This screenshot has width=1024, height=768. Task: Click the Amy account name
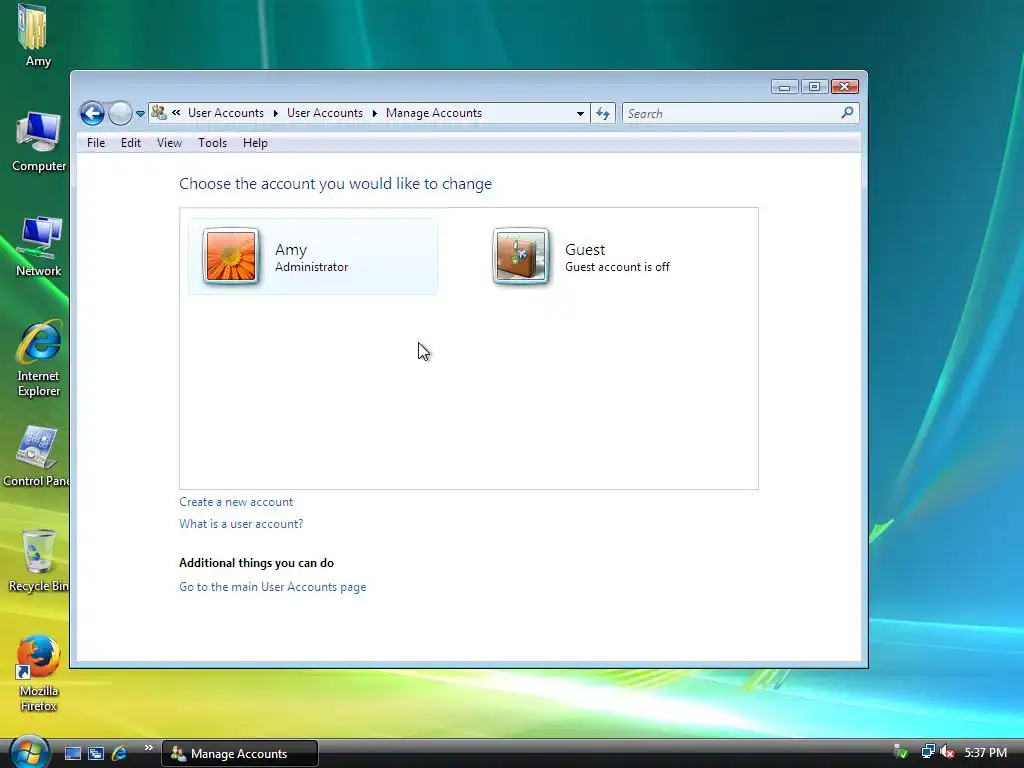(x=291, y=249)
